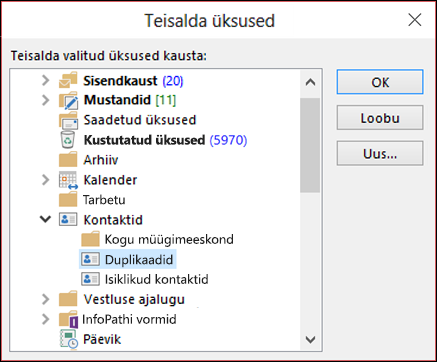Select the Saadetud üksused folder name
The width and height of the screenshot is (437, 362).
click(x=140, y=120)
